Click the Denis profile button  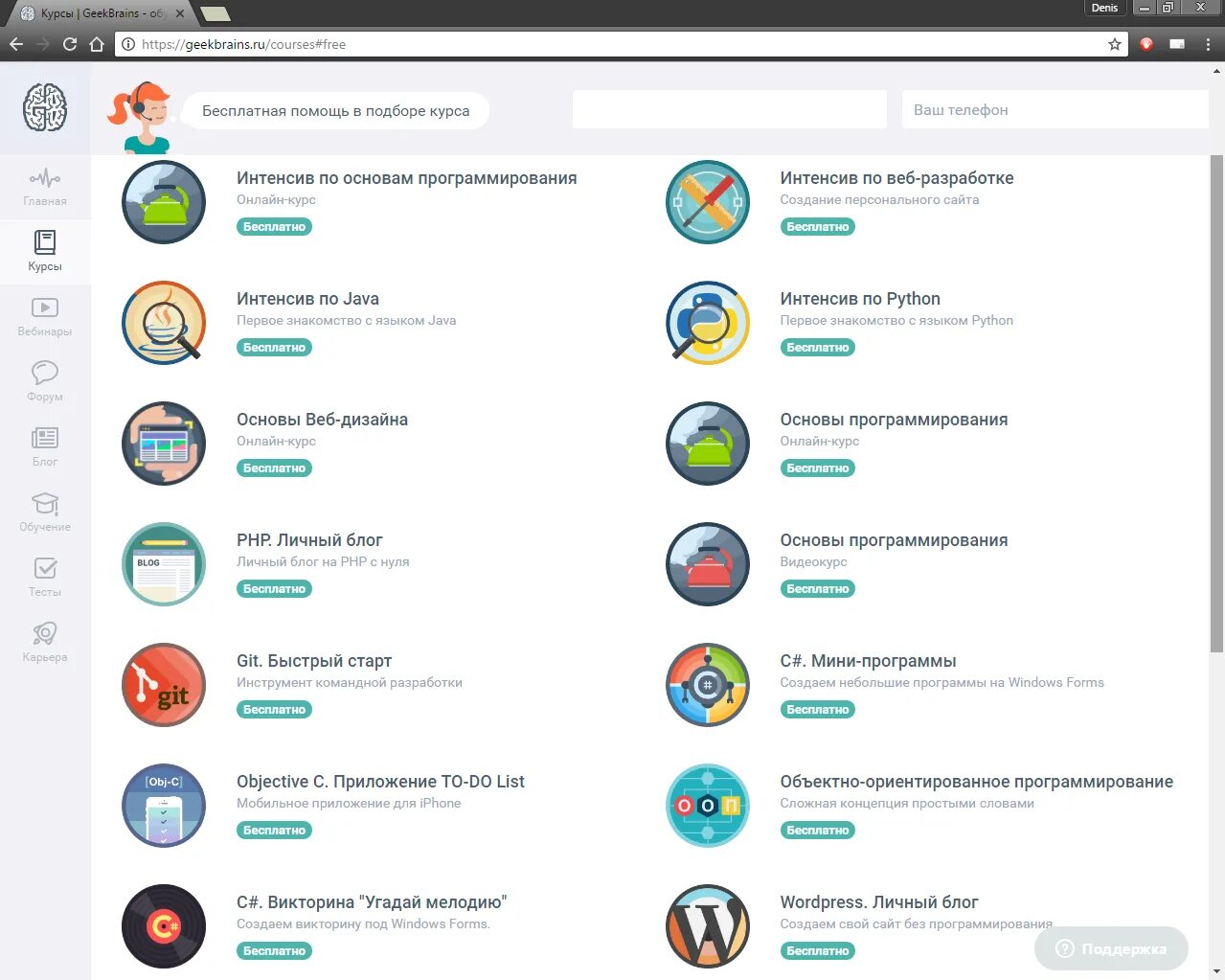[1104, 8]
